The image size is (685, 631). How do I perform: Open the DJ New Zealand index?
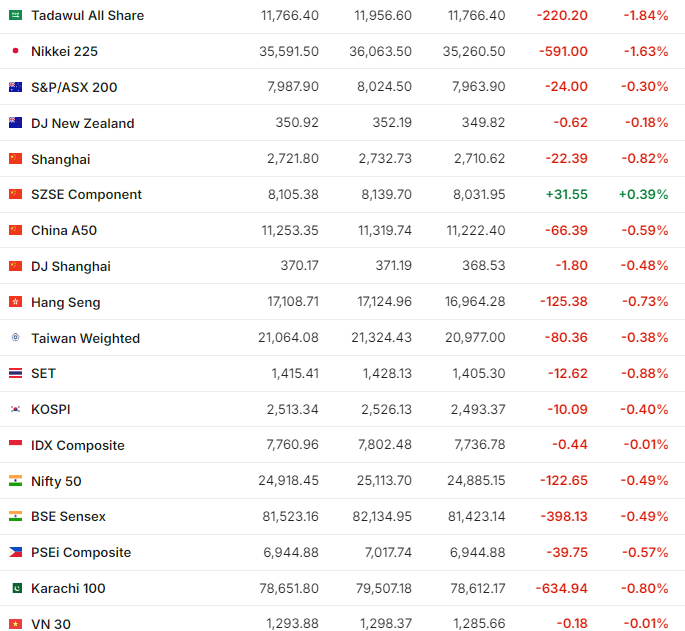tap(82, 123)
